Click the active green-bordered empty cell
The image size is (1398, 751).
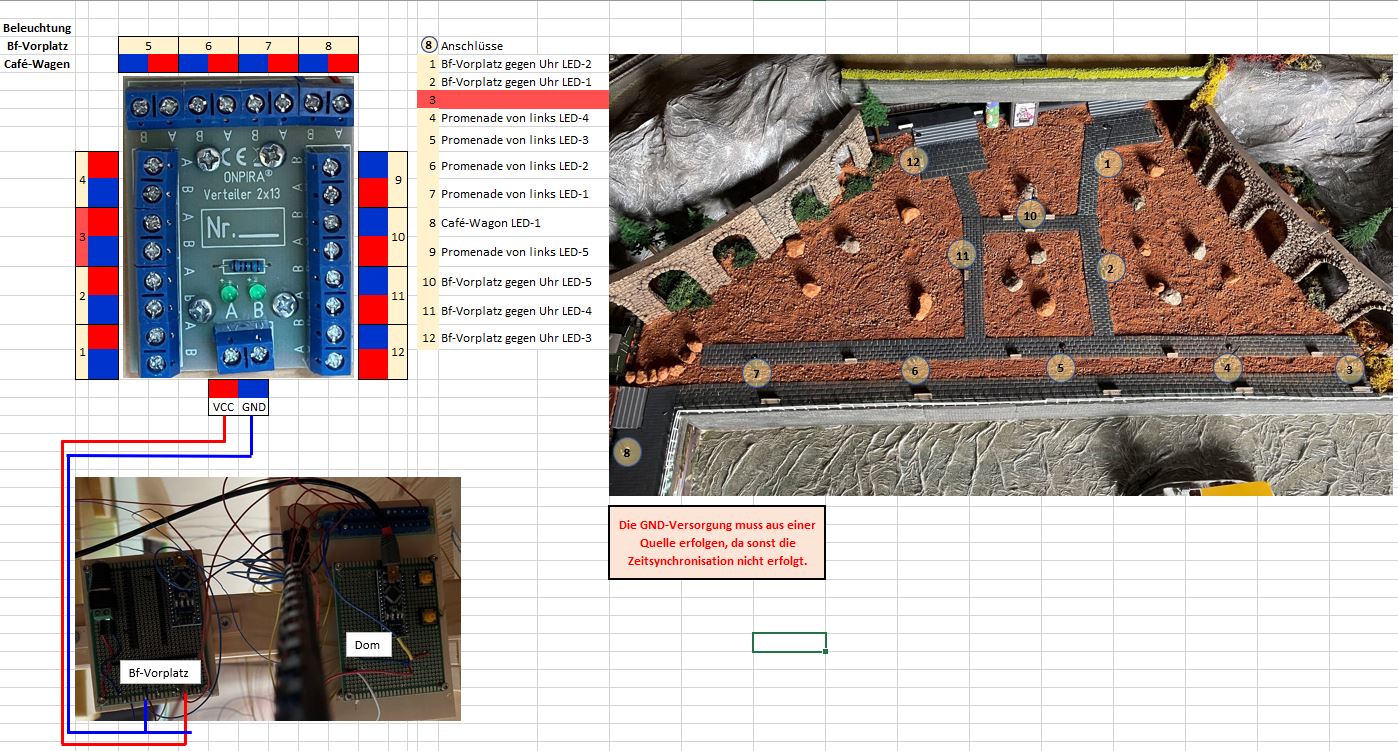pos(789,642)
